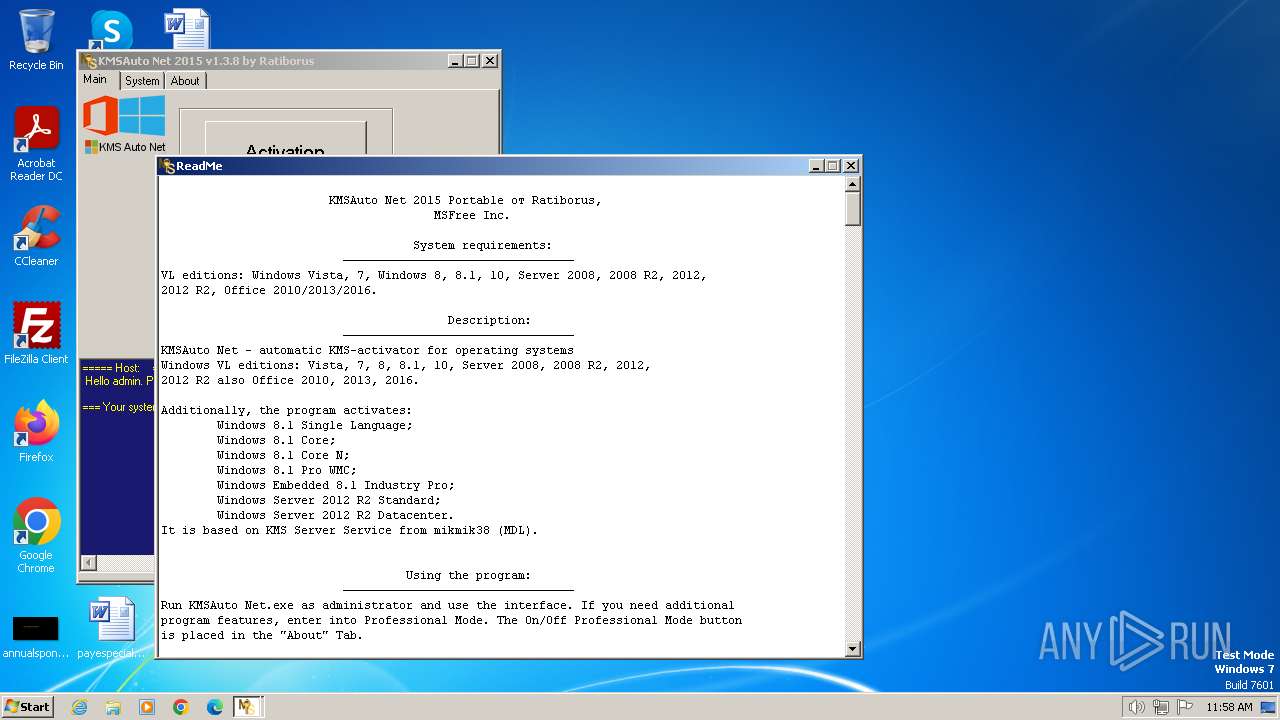
Task: Click the KMSAuto log left scroll arrow
Action: tap(88, 563)
